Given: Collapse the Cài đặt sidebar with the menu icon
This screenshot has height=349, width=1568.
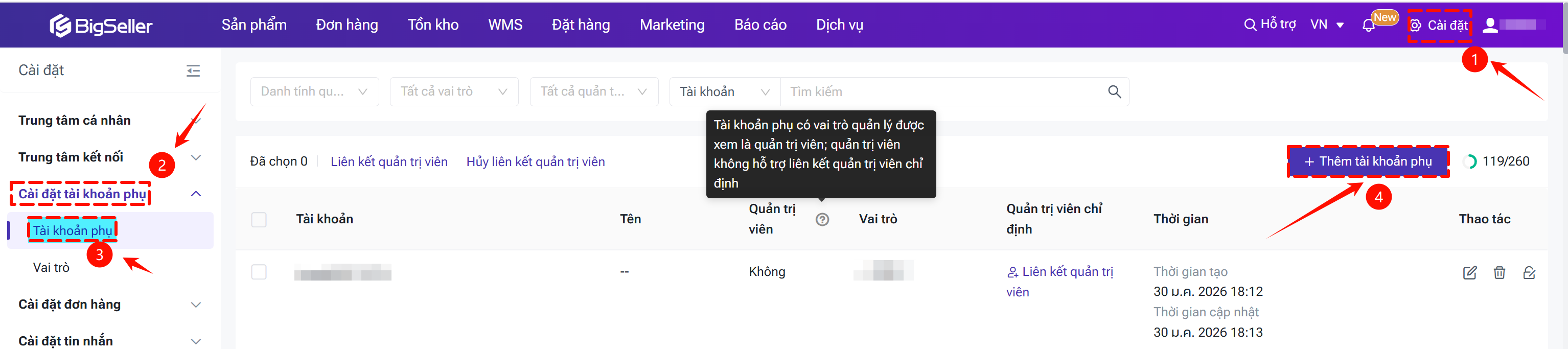Looking at the screenshot, I should click(193, 71).
